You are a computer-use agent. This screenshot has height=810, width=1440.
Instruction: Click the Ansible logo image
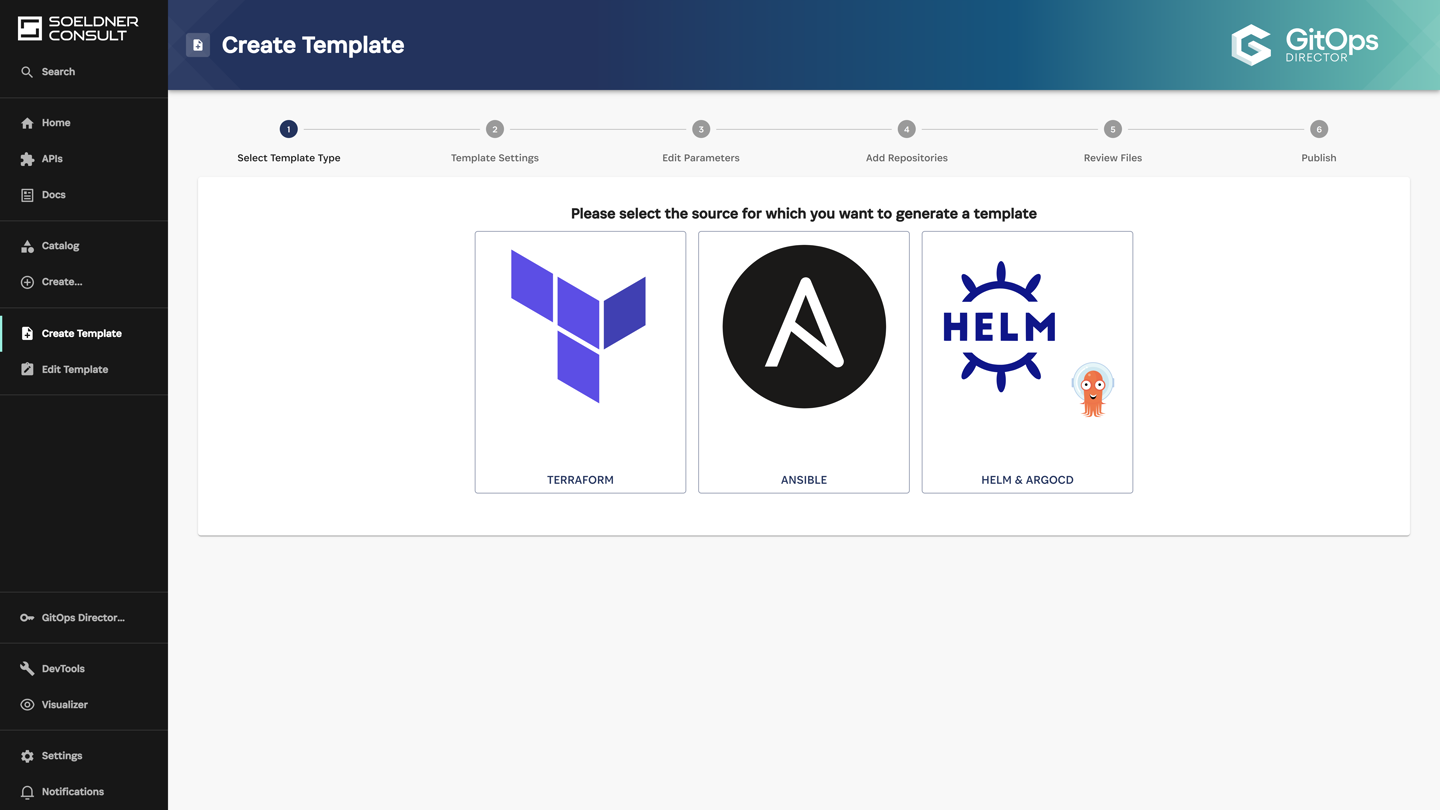(x=804, y=326)
